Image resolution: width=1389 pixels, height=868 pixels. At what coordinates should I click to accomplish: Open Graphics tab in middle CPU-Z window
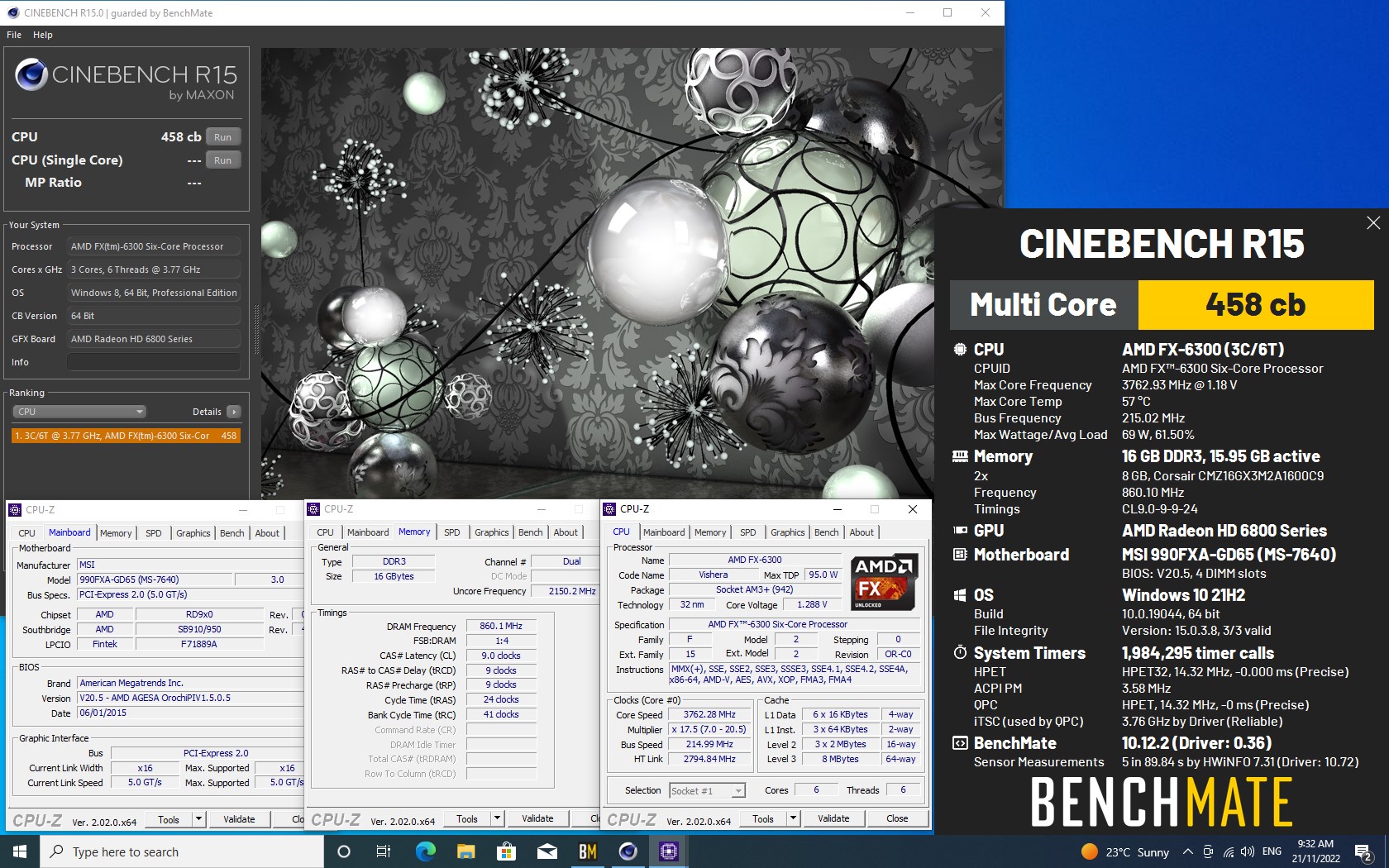492,532
